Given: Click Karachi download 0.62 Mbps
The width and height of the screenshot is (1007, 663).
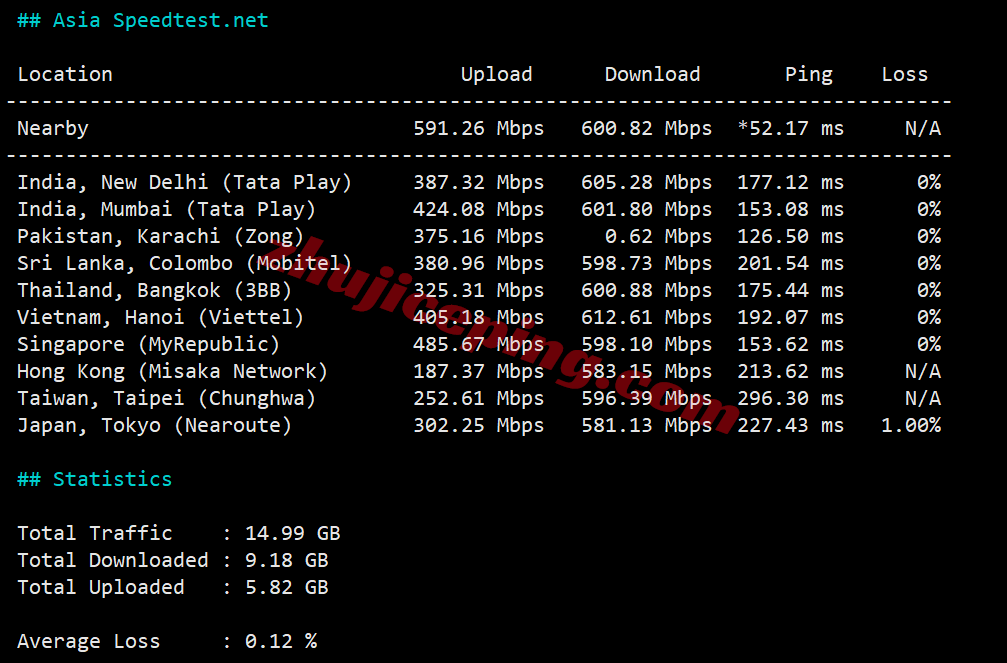Looking at the screenshot, I should tap(659, 236).
